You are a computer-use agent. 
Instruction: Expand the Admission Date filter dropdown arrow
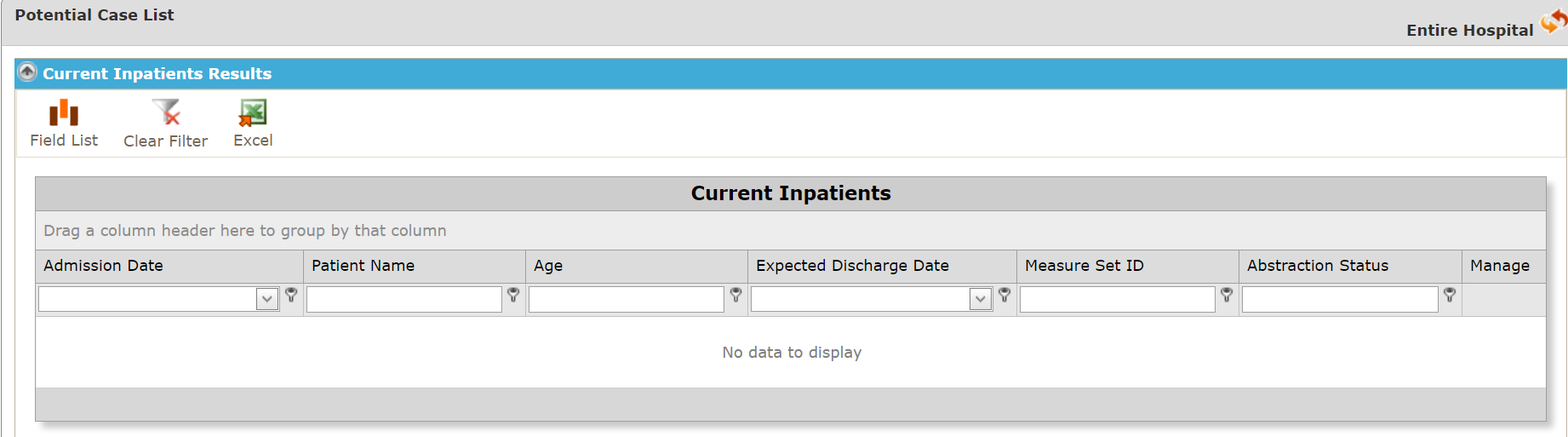pos(267,299)
